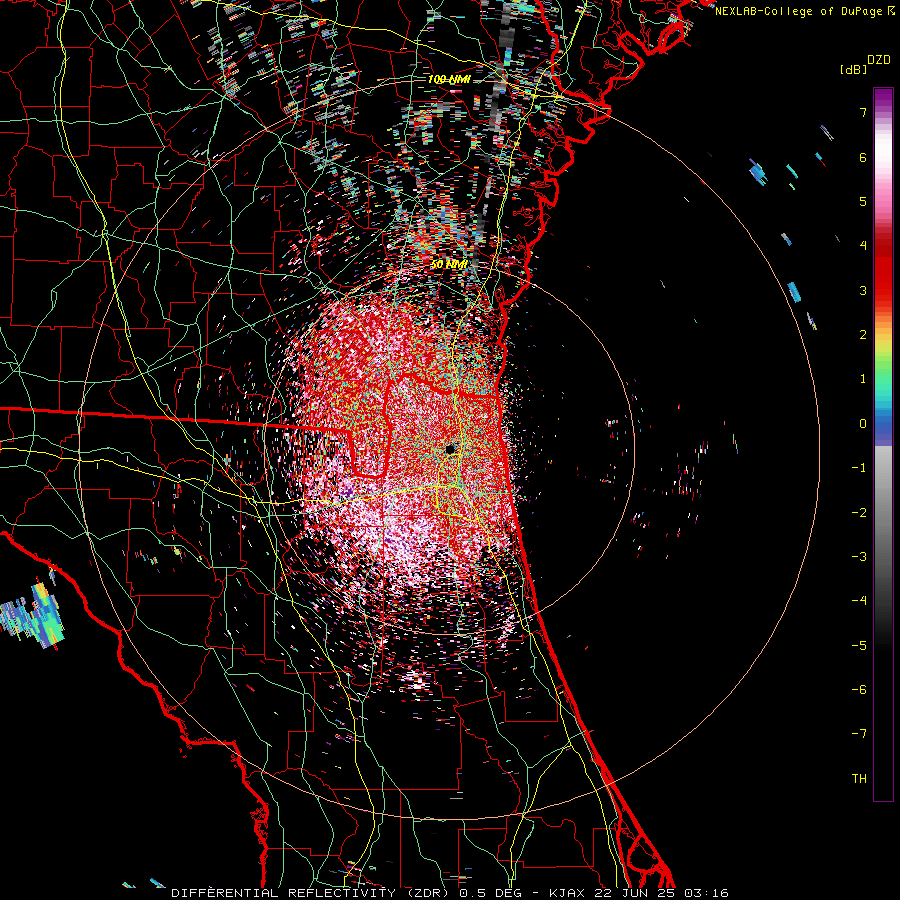Screen dimensions: 900x900
Task: Click the '-2' value on color scale
Action: pyautogui.click(x=859, y=513)
